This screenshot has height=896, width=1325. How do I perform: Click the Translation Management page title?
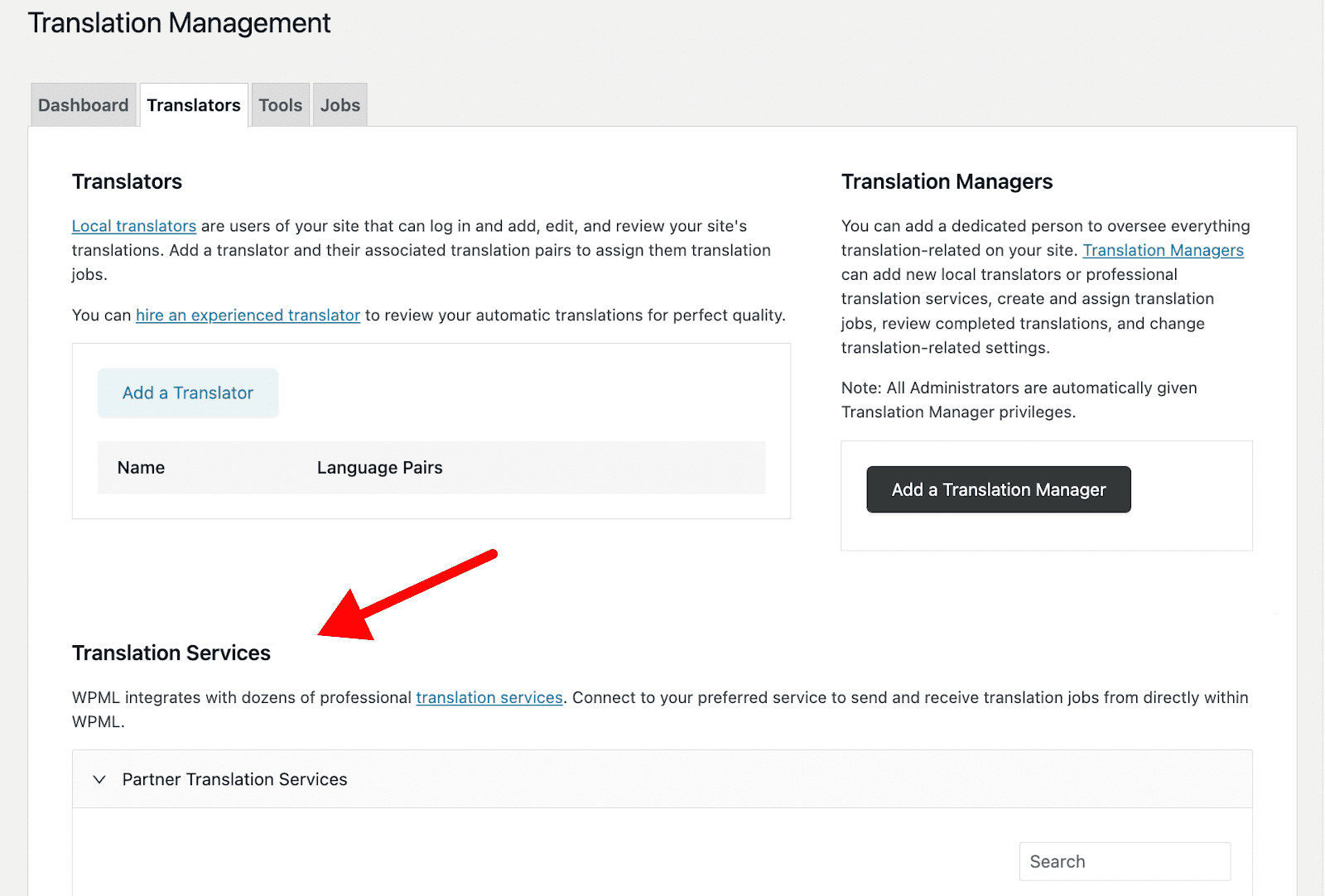click(179, 22)
